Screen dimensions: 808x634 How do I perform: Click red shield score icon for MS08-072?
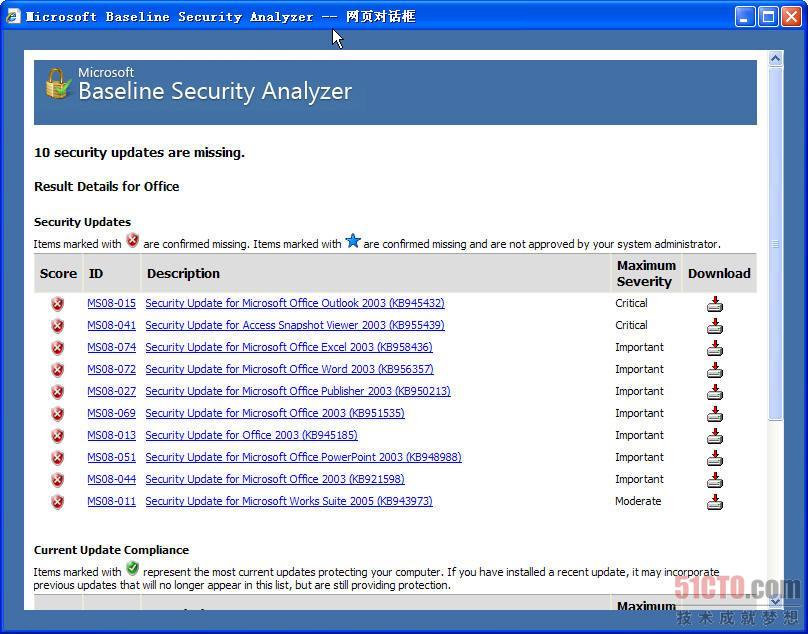pyautogui.click(x=58, y=370)
